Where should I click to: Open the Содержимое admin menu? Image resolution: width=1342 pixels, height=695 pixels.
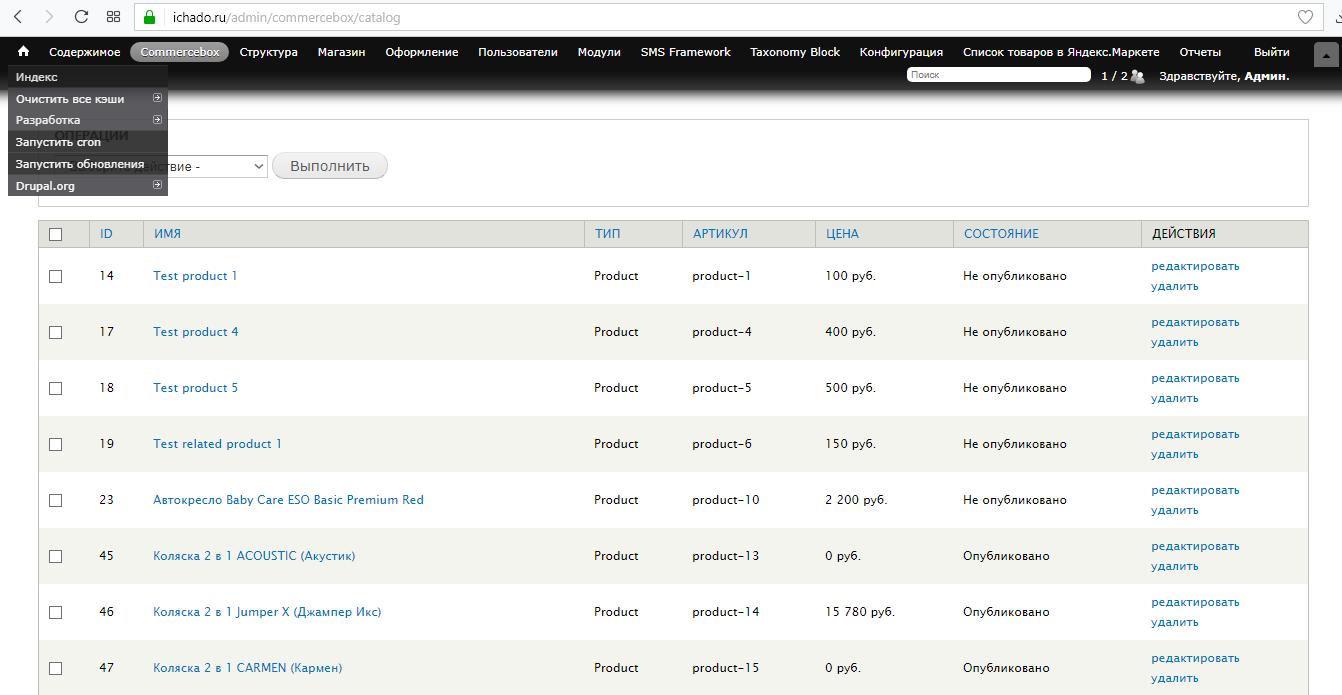coord(85,52)
